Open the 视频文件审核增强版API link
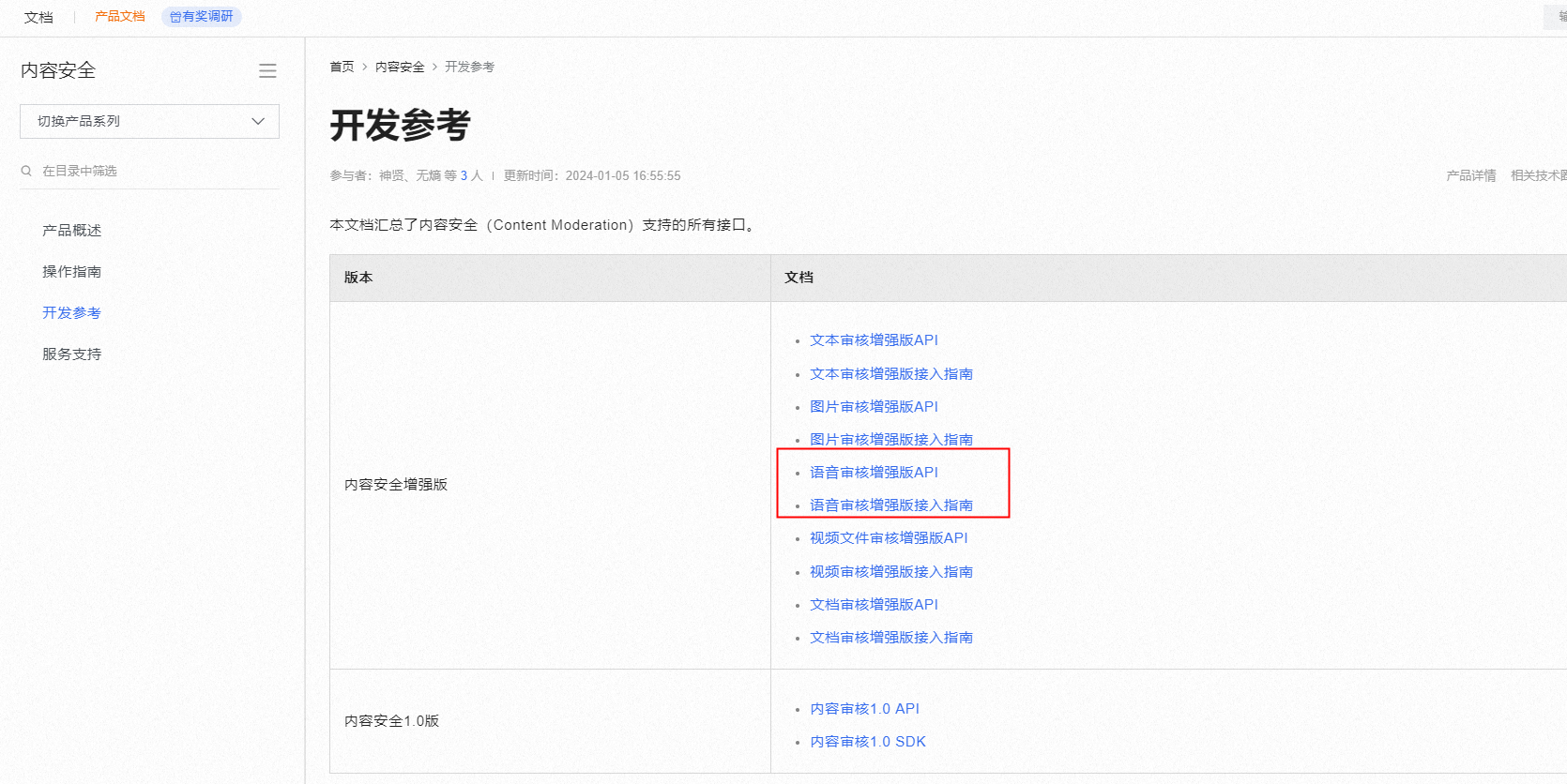 [x=889, y=537]
